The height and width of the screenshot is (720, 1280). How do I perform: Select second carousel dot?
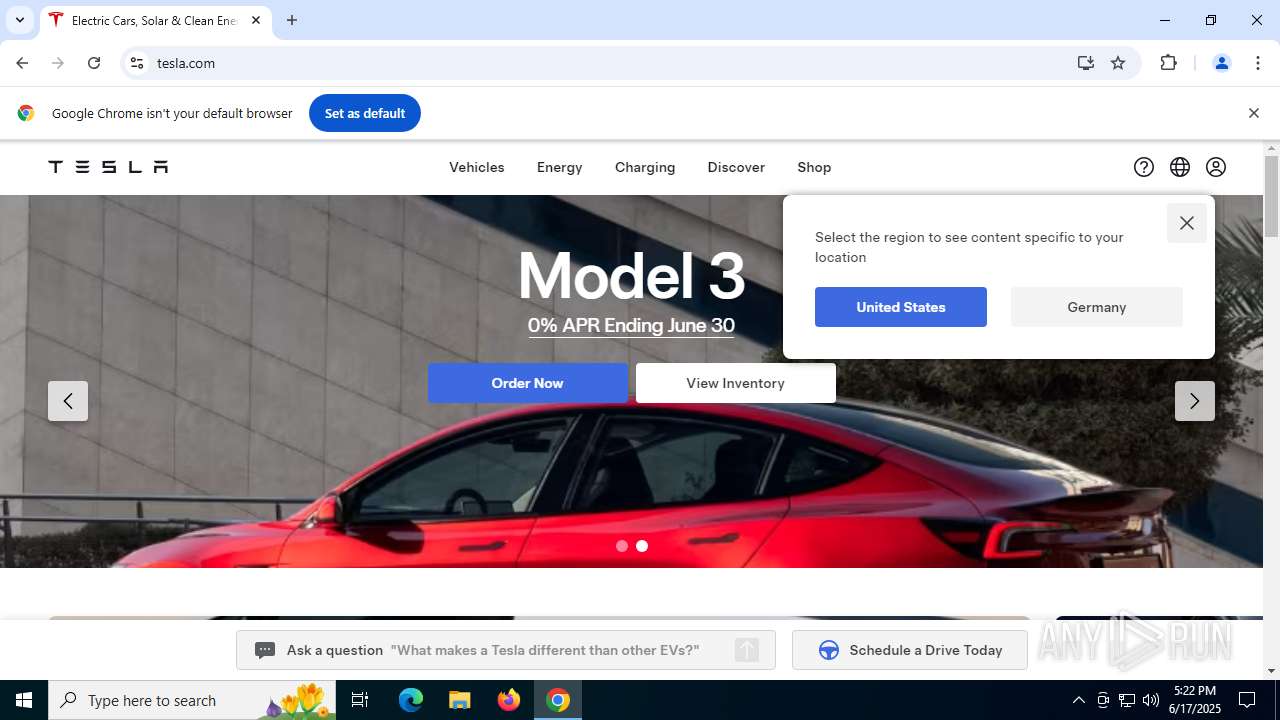click(x=642, y=546)
